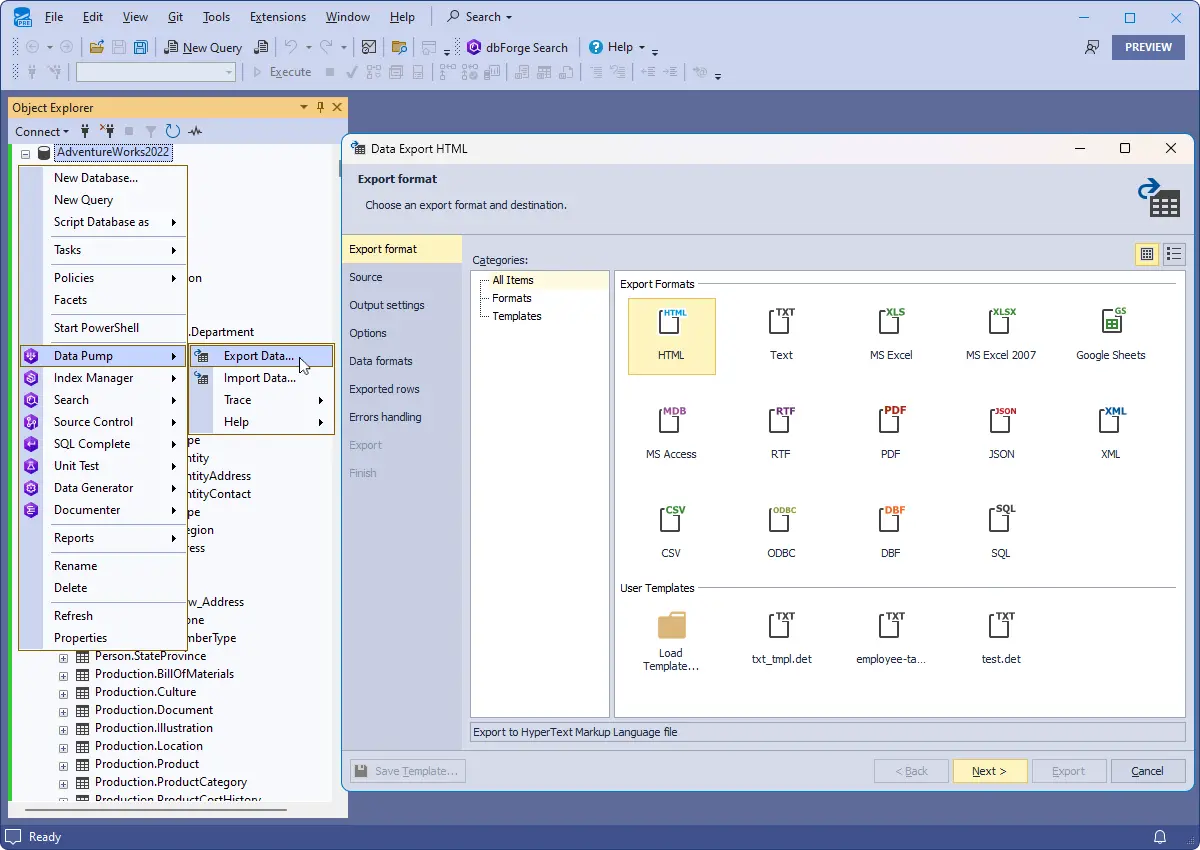Open the Tools menu
1200x850 pixels.
coord(216,17)
